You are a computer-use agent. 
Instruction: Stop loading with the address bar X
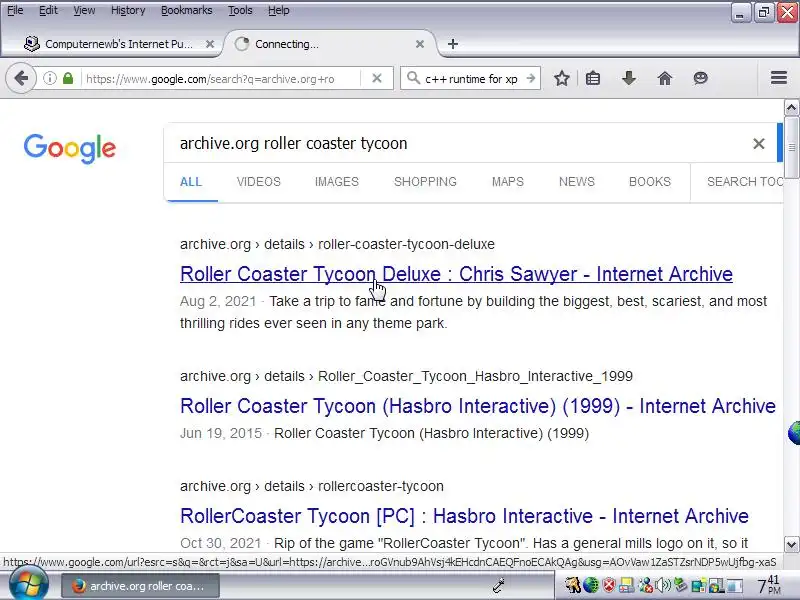click(x=377, y=78)
